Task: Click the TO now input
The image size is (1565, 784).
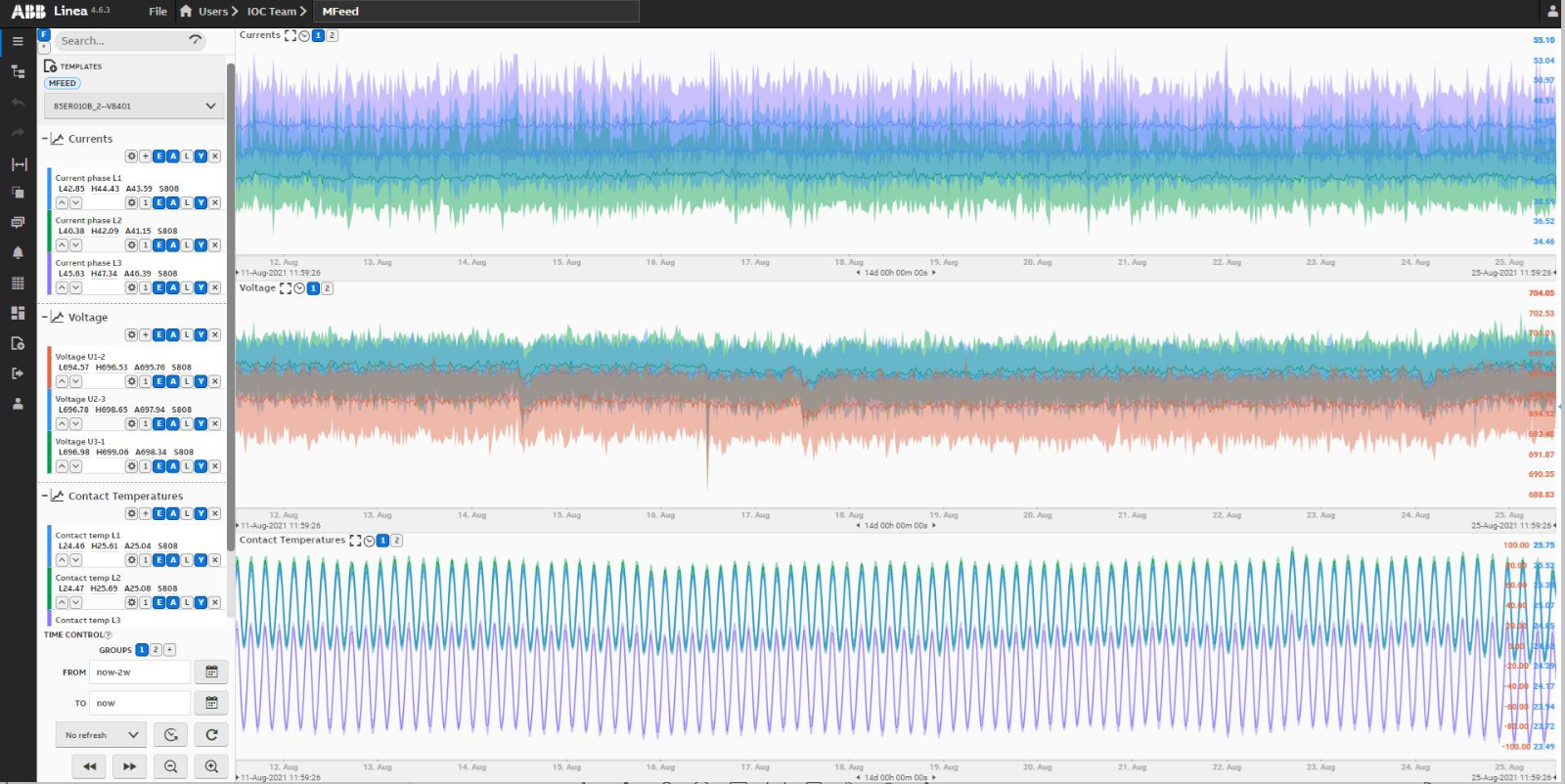Action: [x=140, y=703]
